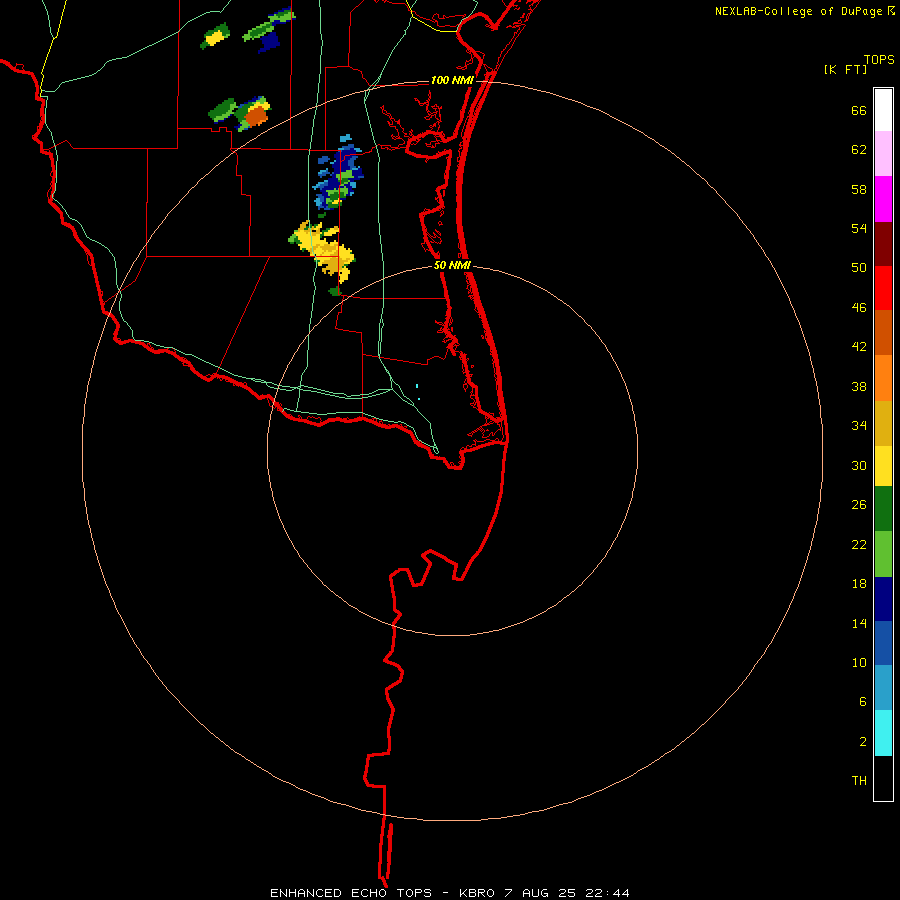Click the "7 AUG 25" date text
Screen dimensions: 900x900
540,893
